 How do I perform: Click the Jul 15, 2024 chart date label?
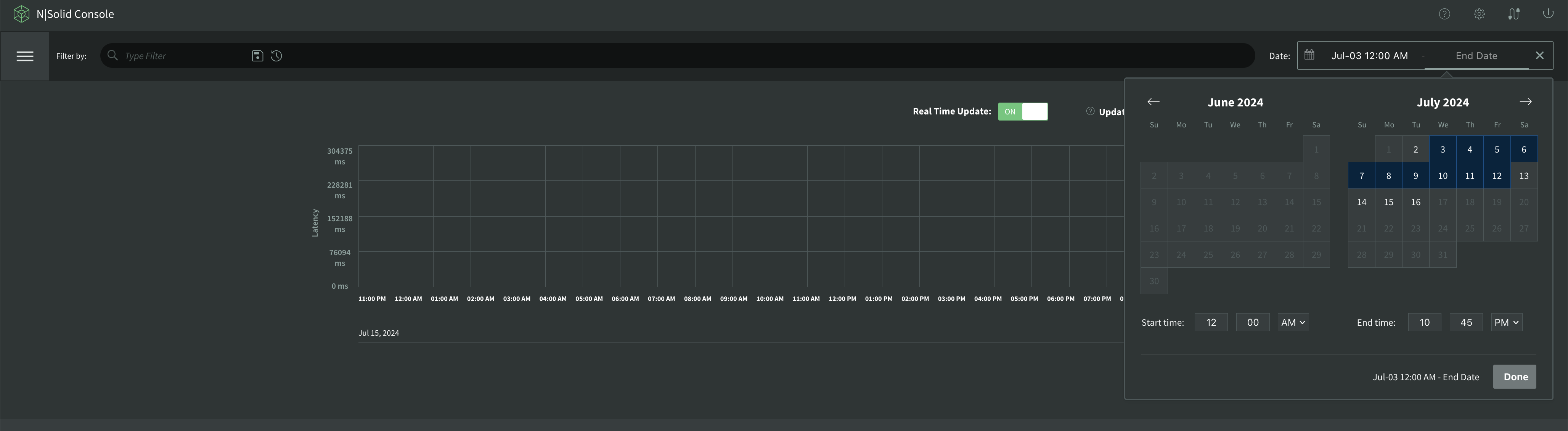pyautogui.click(x=379, y=333)
